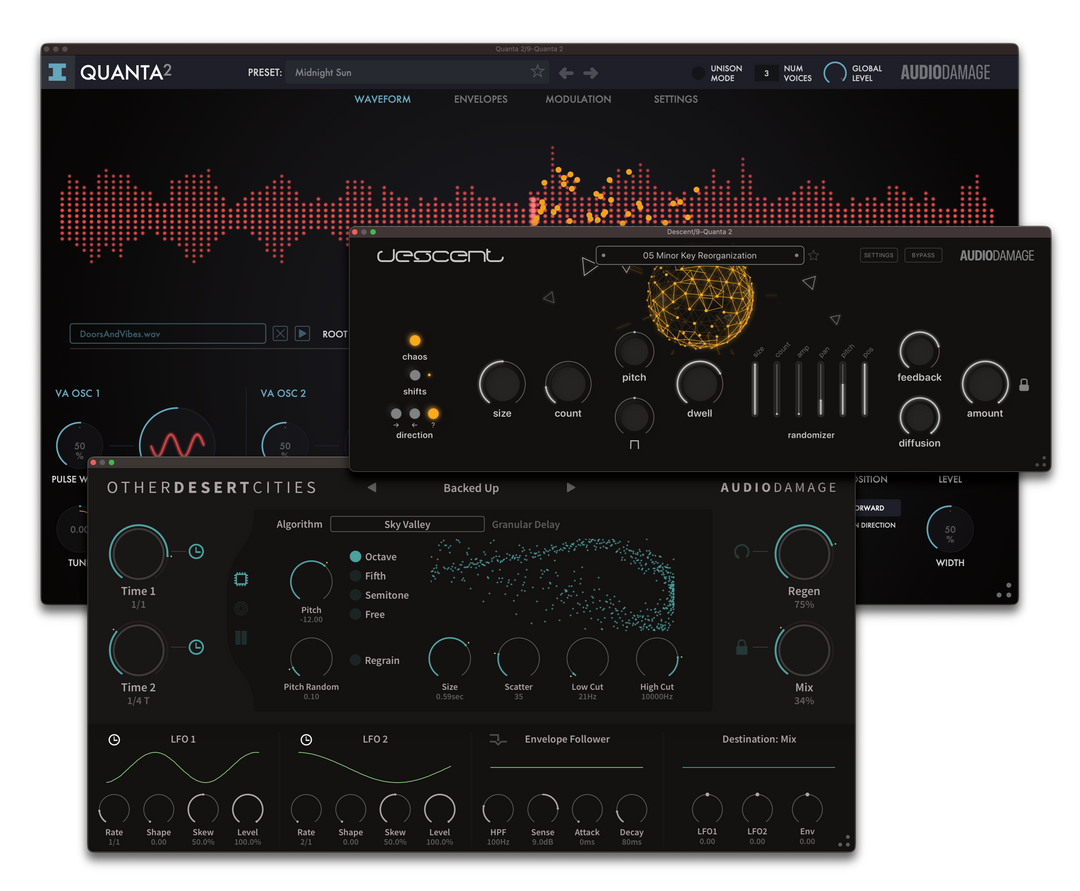Click the Width knob in Quanta
This screenshot has height=891, width=1080.
[x=950, y=529]
